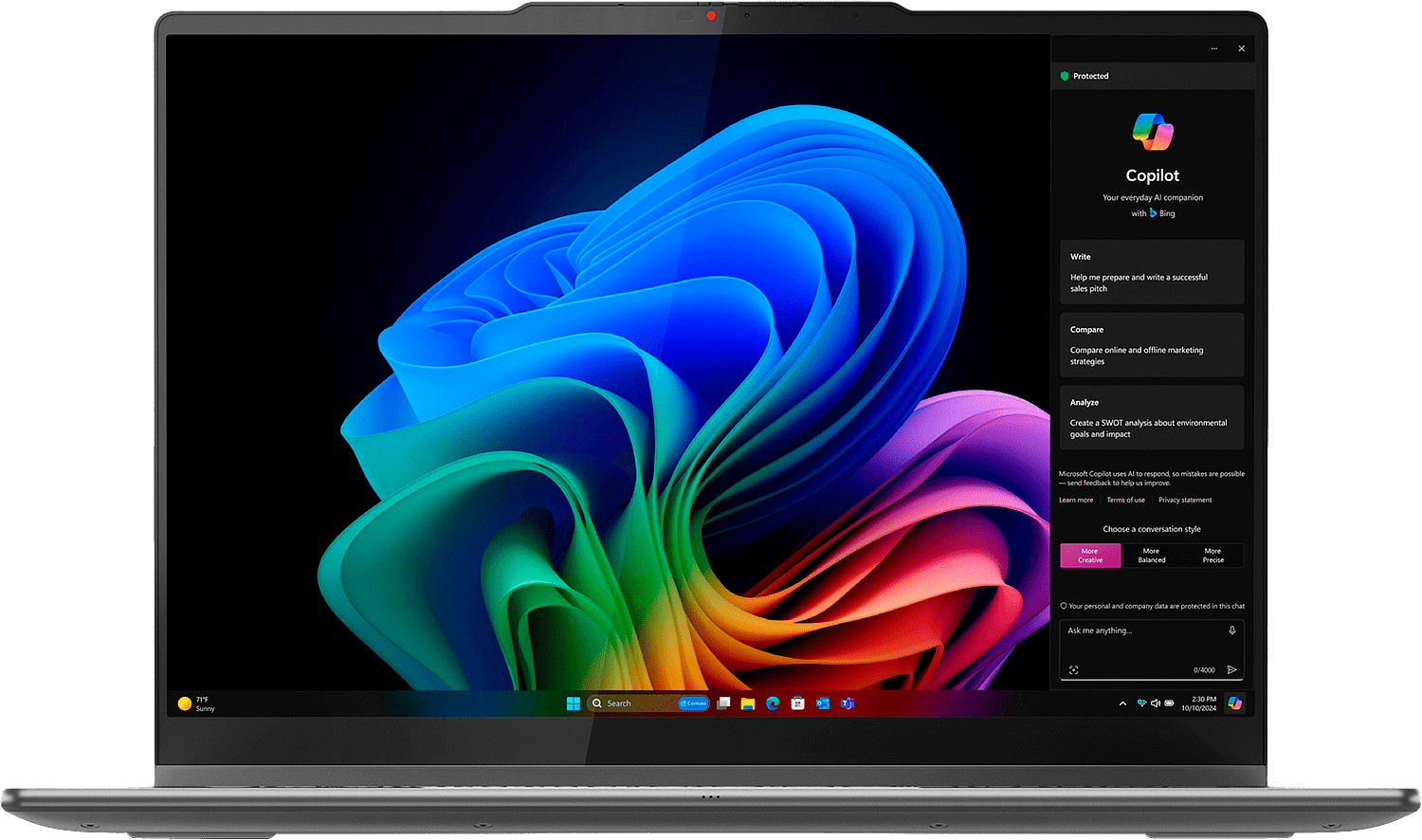This screenshot has width=1422, height=840.
Task: Expand the system tray hidden icons chevron
Action: coord(1122,703)
